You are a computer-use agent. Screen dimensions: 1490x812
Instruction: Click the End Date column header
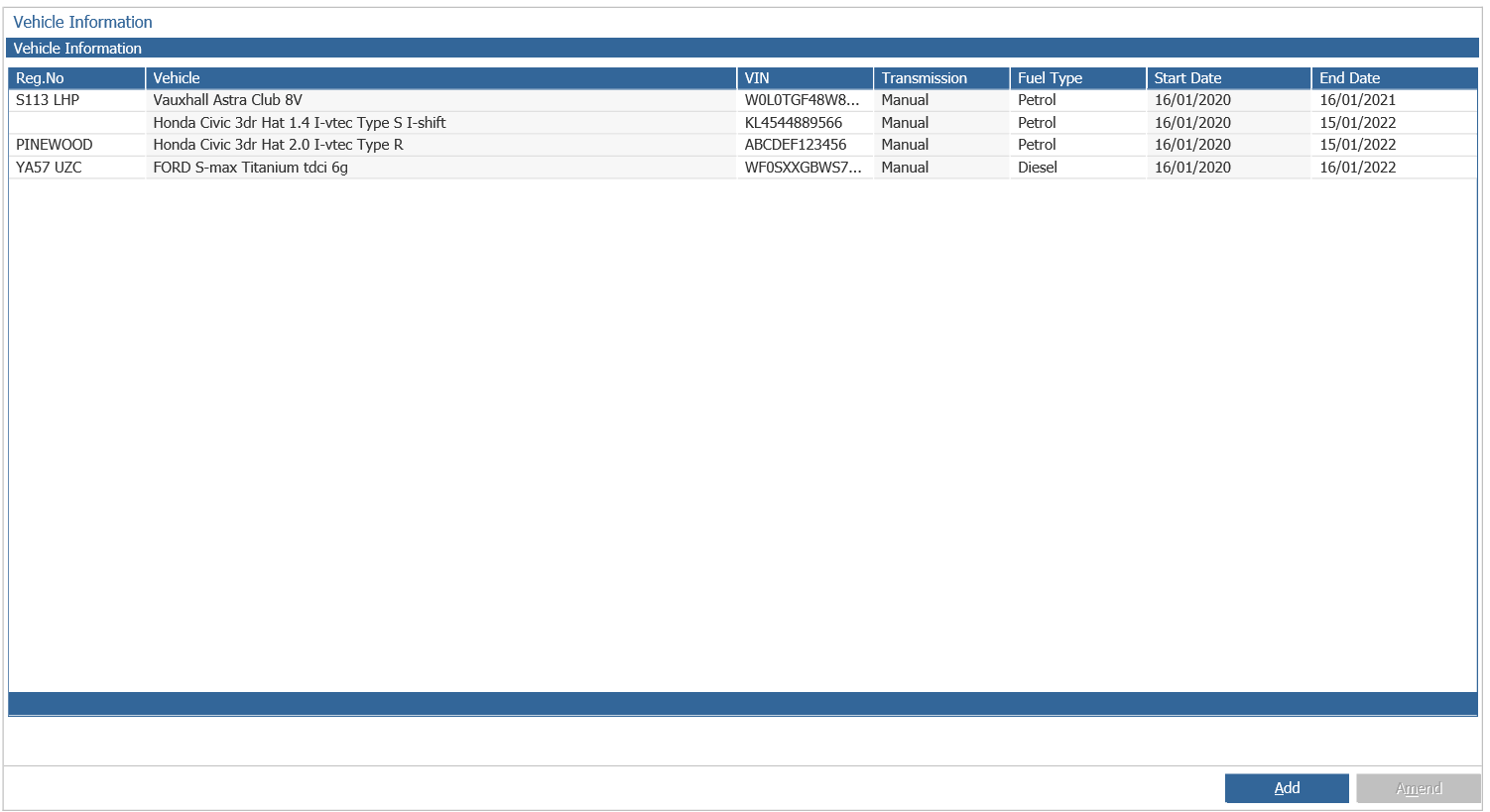coord(1394,78)
